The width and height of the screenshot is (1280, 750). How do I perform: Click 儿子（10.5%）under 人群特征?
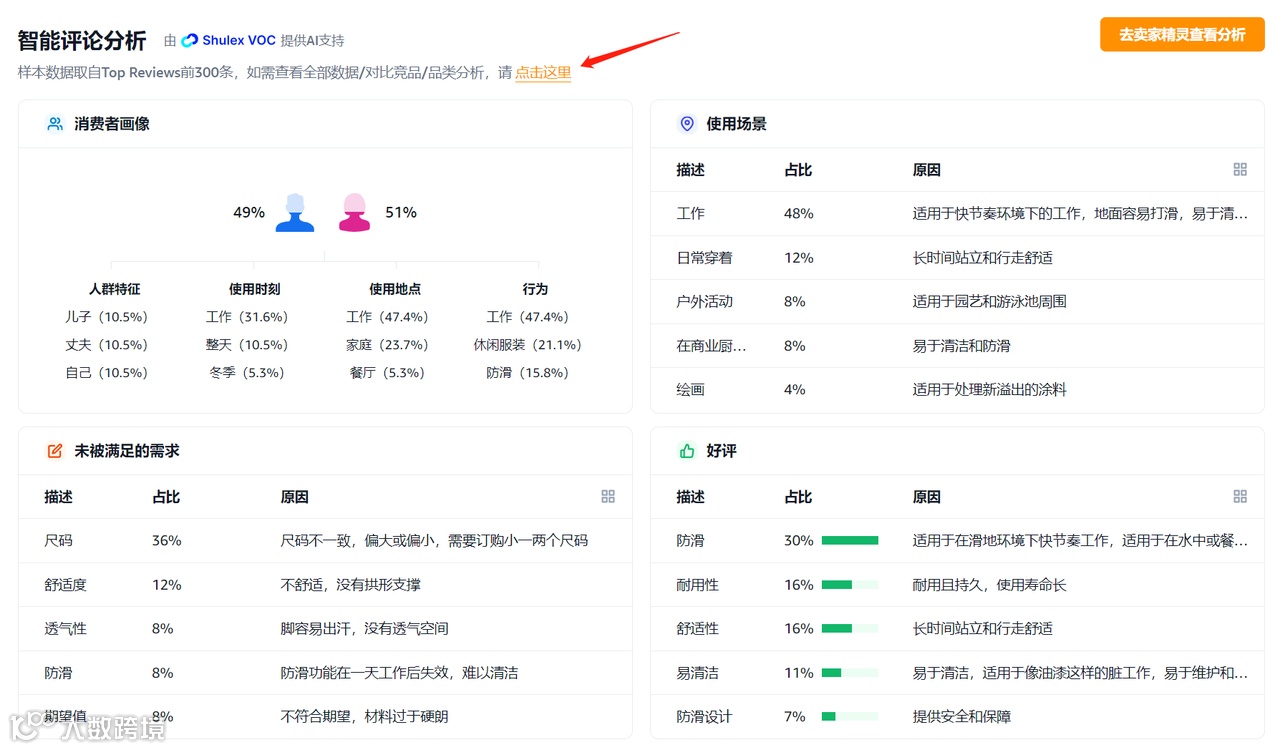click(x=107, y=317)
